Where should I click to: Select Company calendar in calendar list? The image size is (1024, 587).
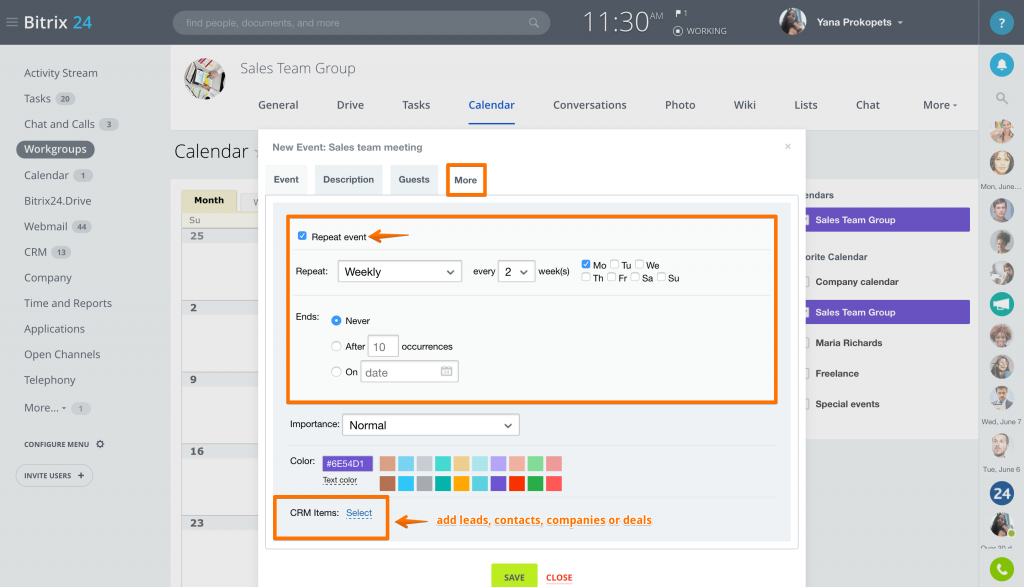(x=856, y=282)
